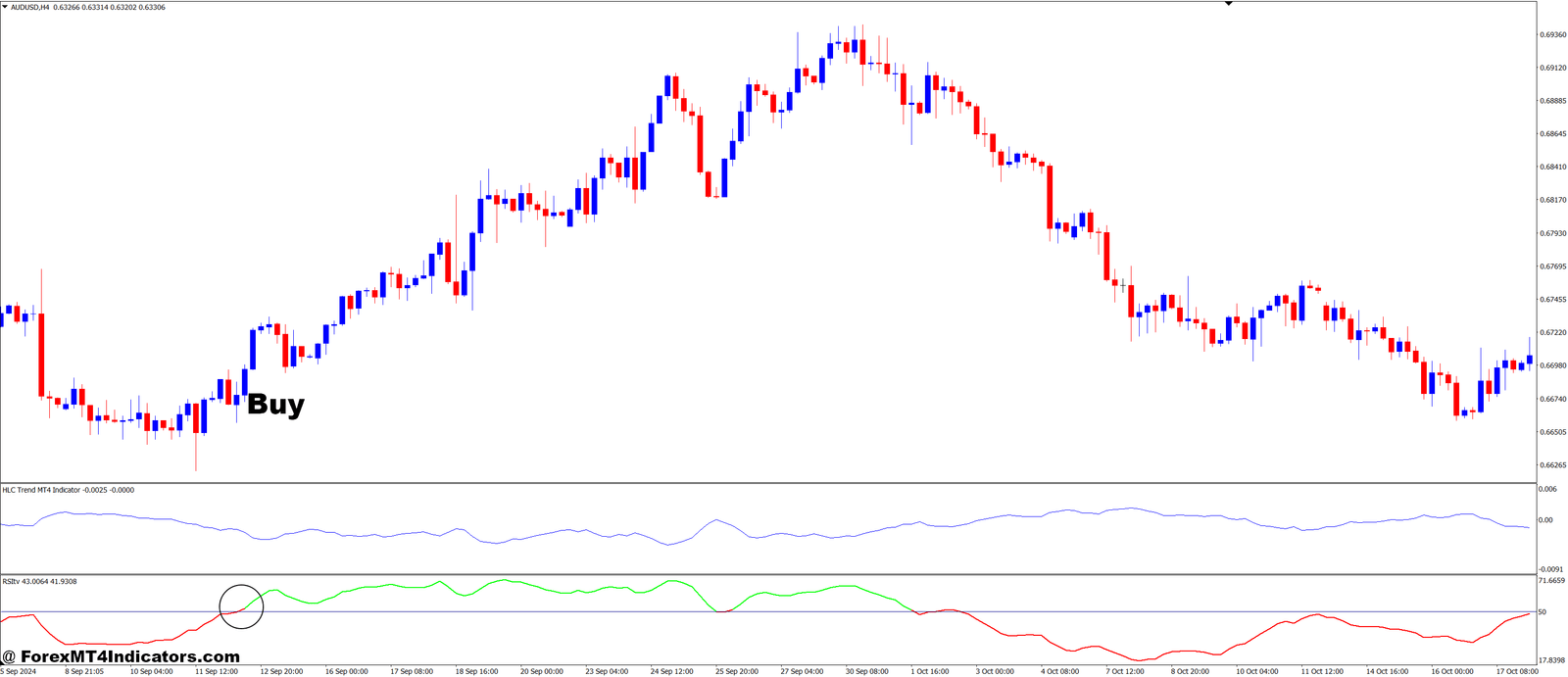Click the 0.69360 price scale label
The width and height of the screenshot is (1568, 677).
[1552, 34]
